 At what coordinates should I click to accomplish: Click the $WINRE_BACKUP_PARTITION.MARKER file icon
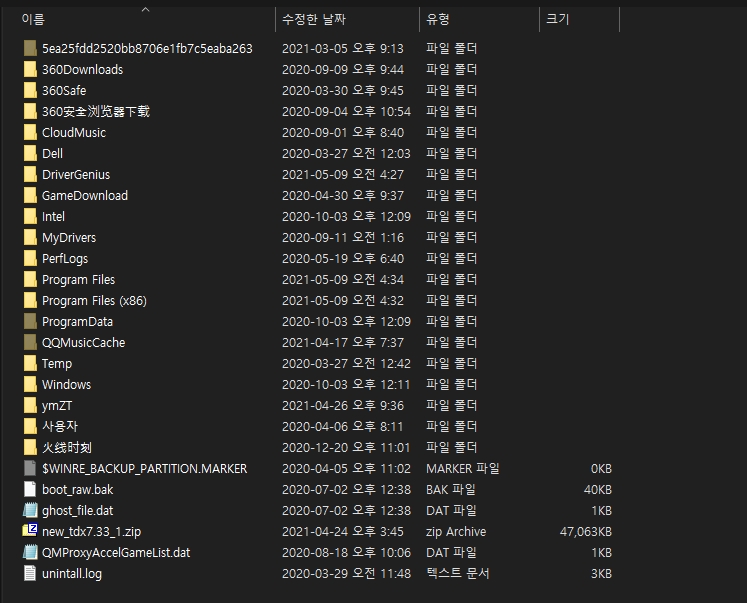click(x=30, y=468)
